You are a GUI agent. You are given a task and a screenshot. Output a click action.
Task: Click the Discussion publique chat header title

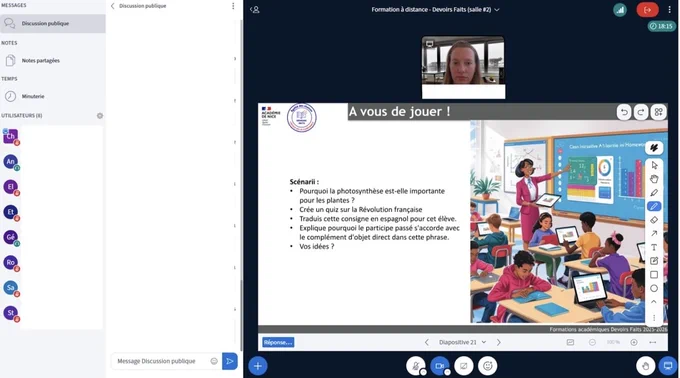click(143, 6)
